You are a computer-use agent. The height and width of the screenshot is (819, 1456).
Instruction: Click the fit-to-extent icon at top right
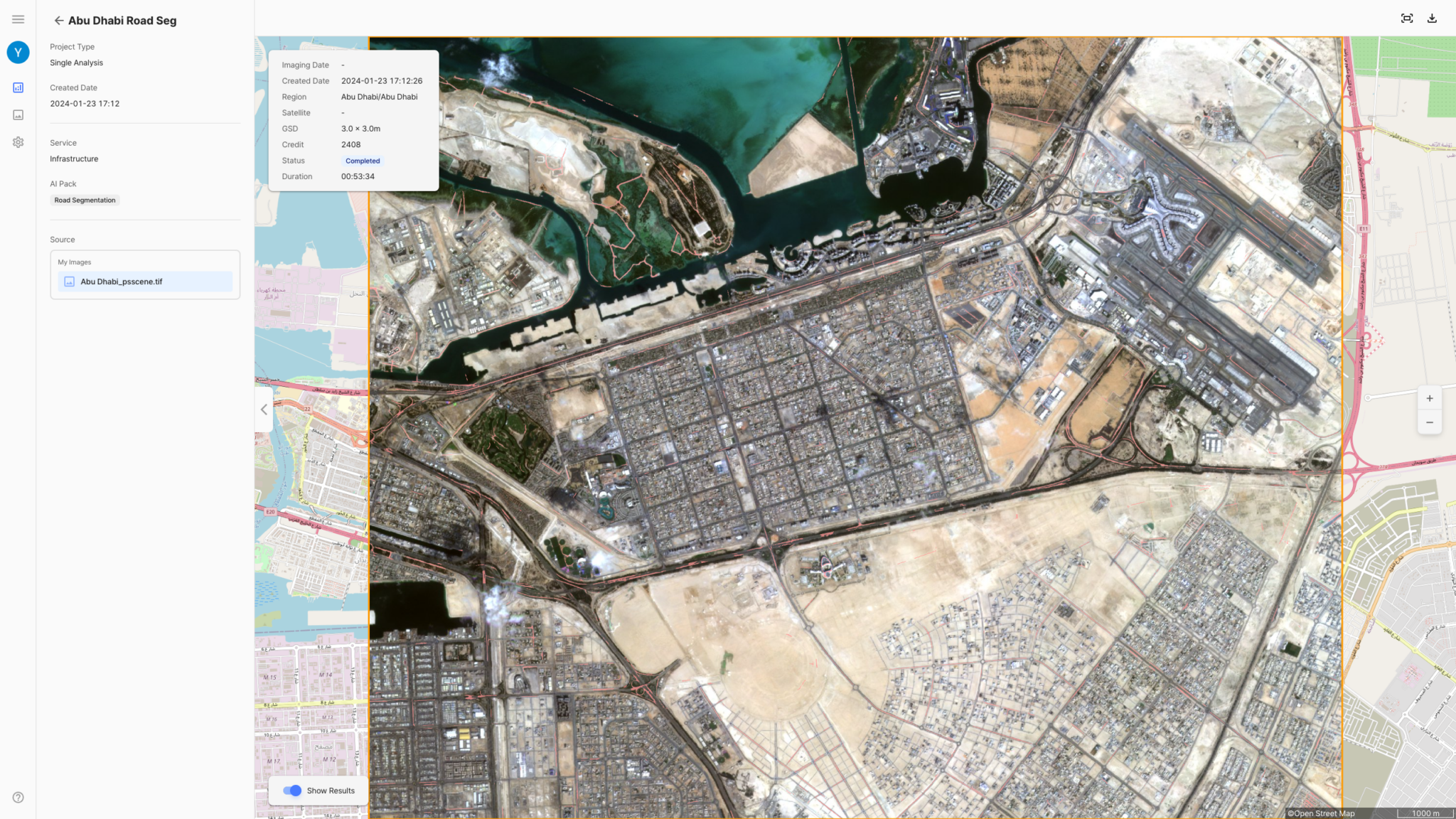[x=1407, y=18]
